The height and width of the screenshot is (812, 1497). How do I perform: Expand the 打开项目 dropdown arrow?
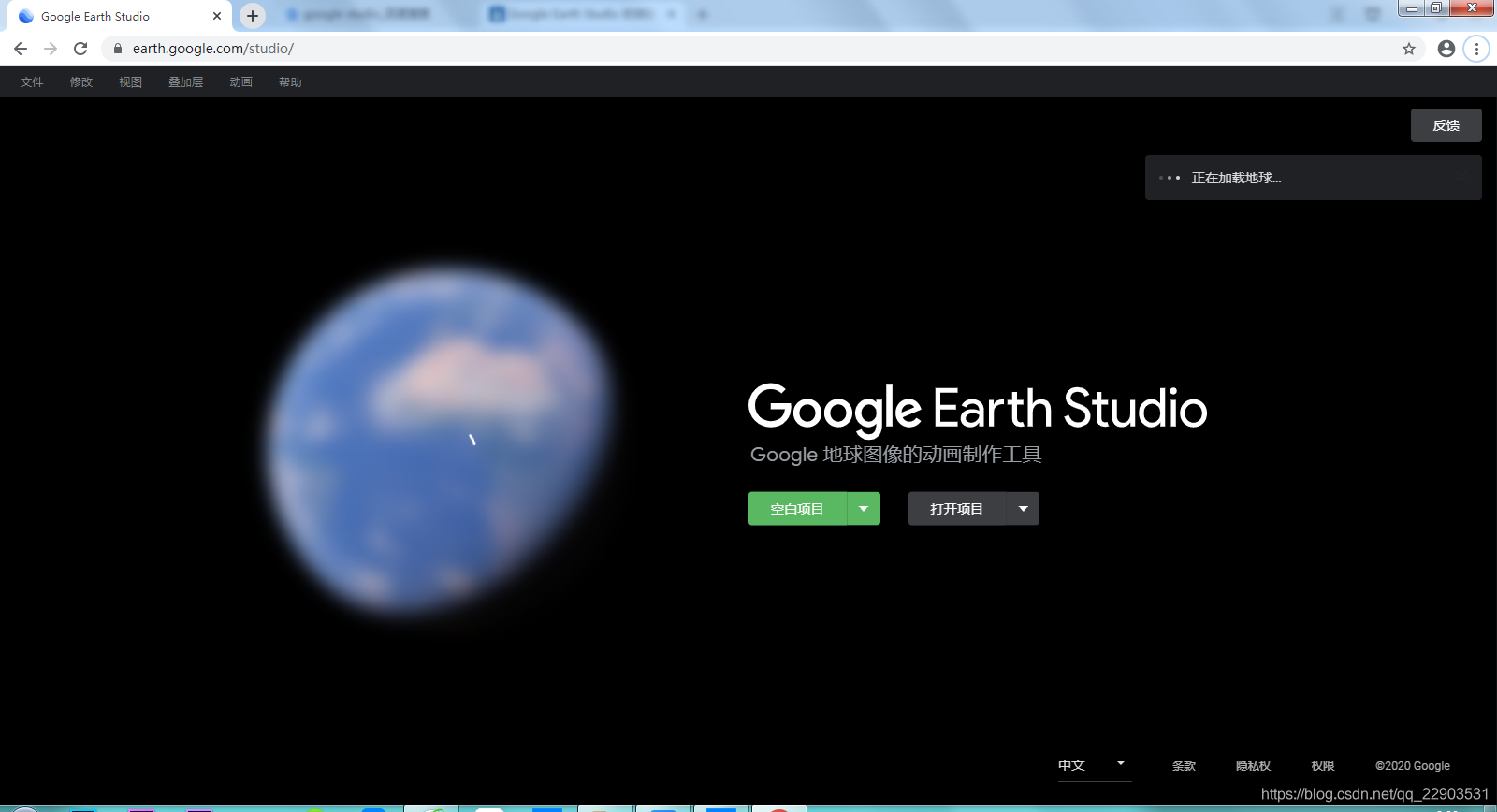tap(1023, 509)
